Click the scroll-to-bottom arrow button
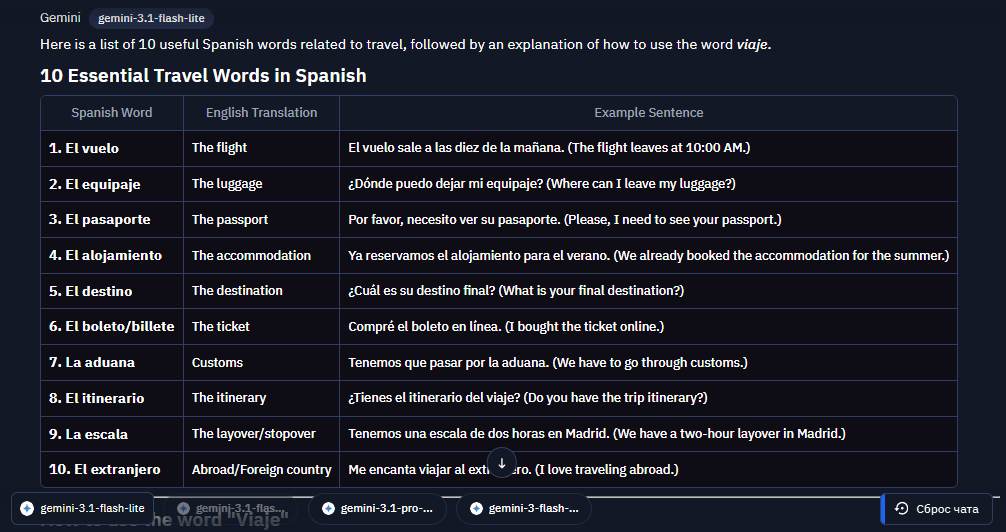This screenshot has height=532, width=1006. click(x=502, y=463)
